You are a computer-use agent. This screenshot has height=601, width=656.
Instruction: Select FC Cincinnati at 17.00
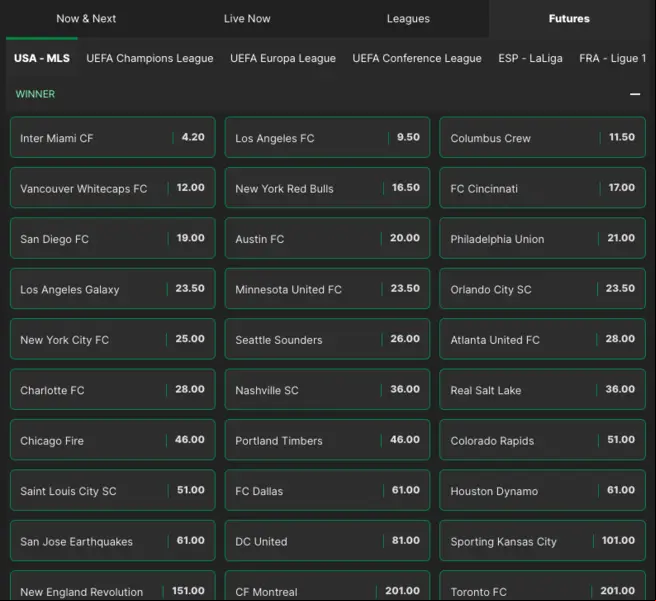(x=542, y=188)
